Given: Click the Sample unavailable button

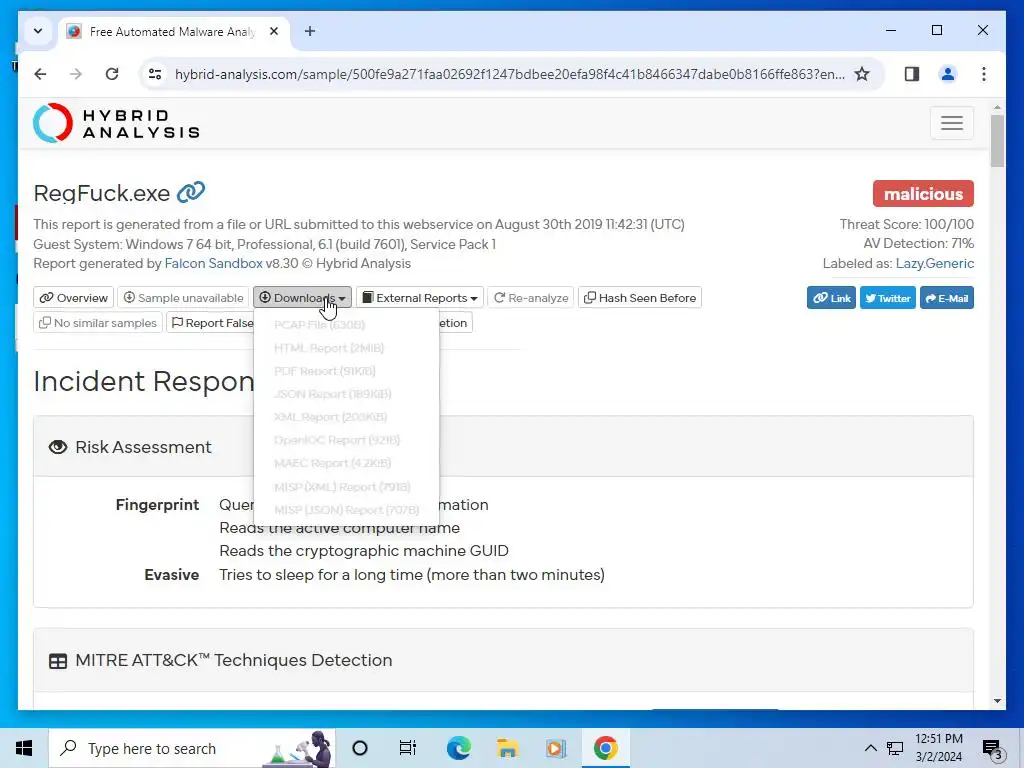Looking at the screenshot, I should pyautogui.click(x=184, y=298).
